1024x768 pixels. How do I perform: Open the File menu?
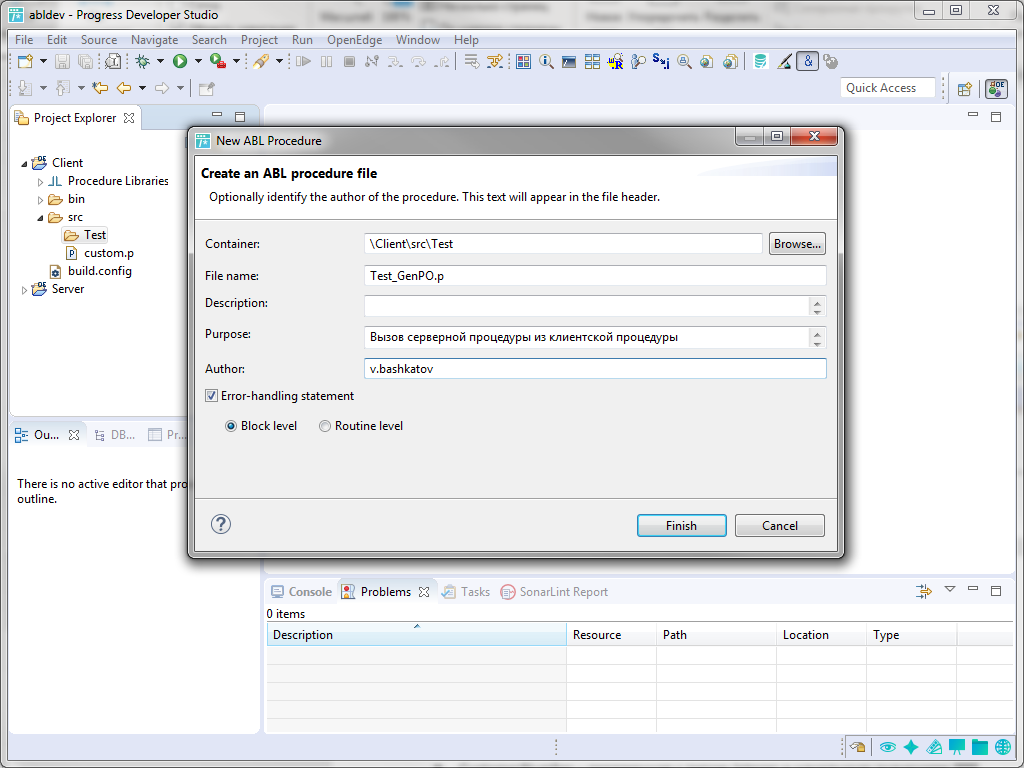coord(24,40)
